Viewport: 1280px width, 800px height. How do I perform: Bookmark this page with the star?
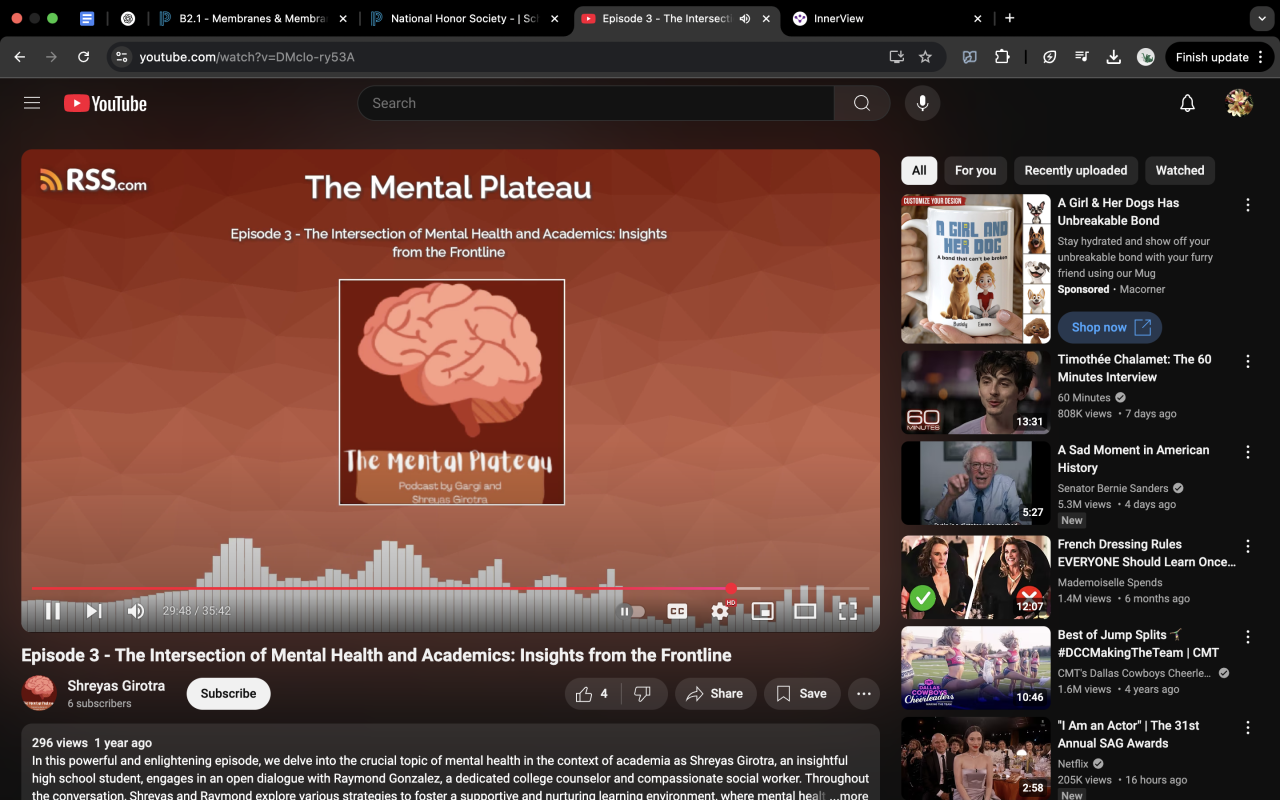click(925, 57)
